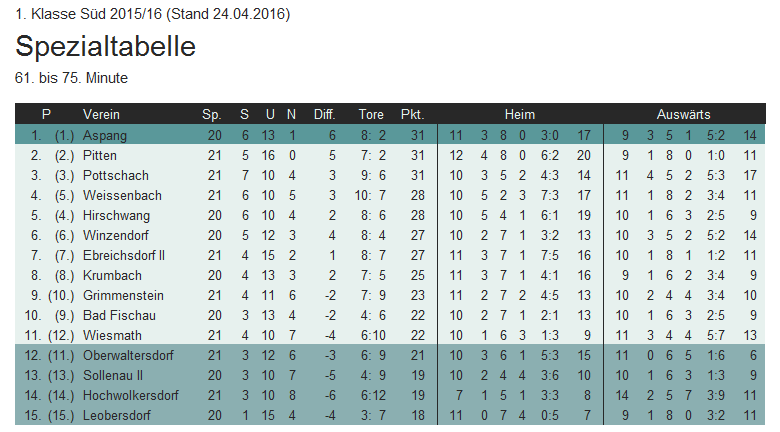
Task: Click the Tore column header
Action: tap(371, 114)
